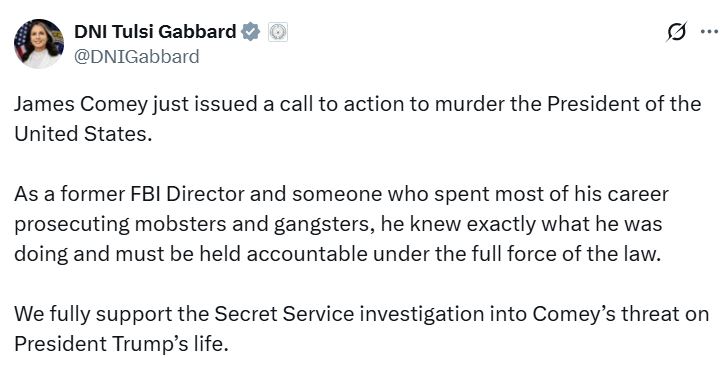Open the DNI Tulsi Gabbard display name link
726x373 pixels.
point(155,31)
